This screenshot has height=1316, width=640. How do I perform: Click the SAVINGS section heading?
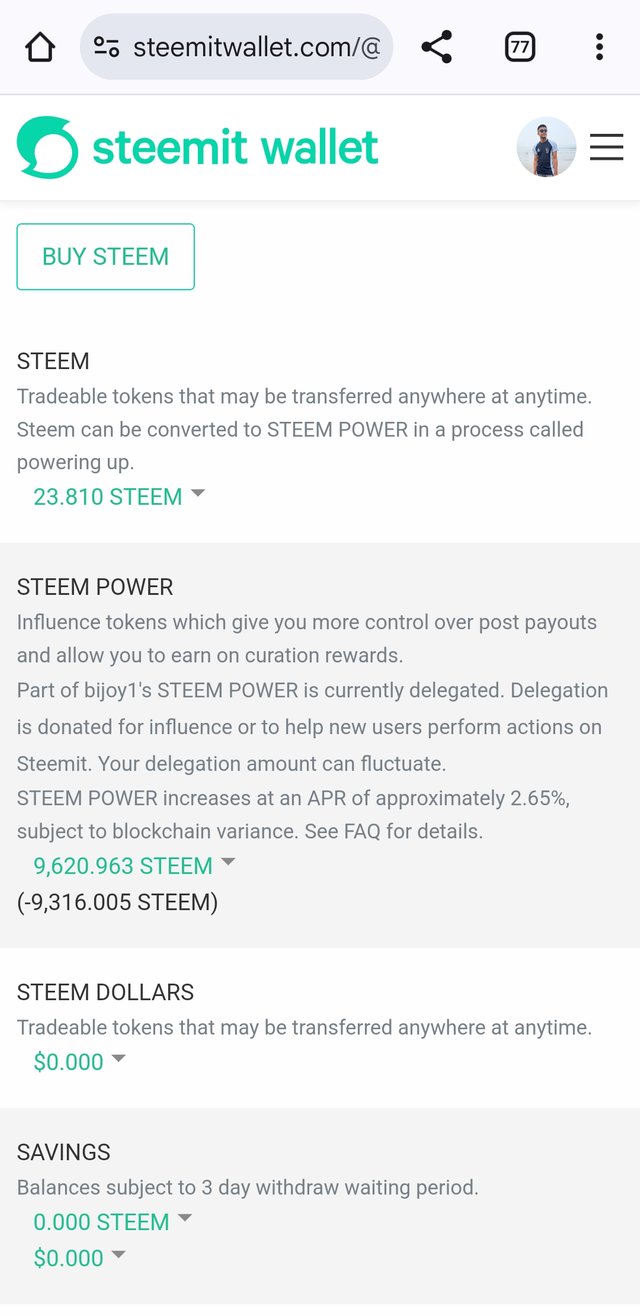click(x=64, y=1152)
